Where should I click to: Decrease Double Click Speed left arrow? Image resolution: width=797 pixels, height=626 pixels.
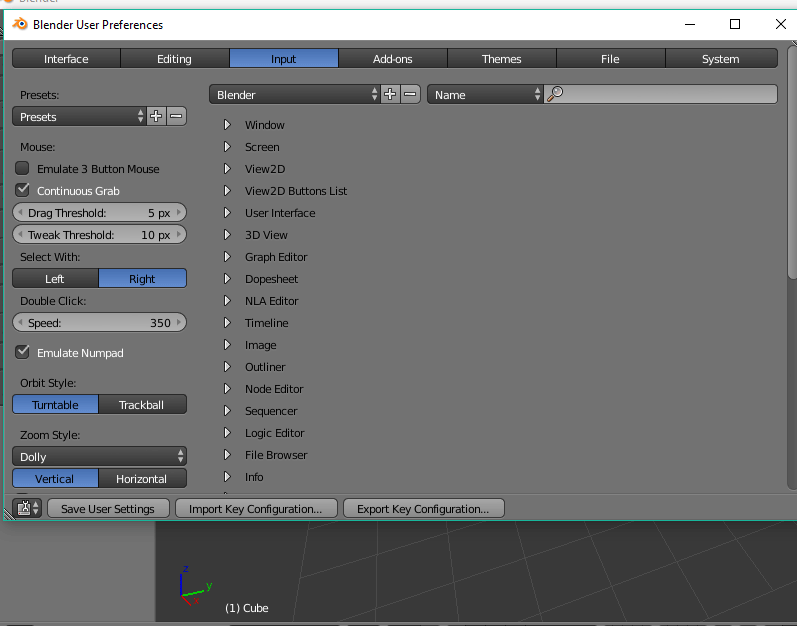pyautogui.click(x=20, y=322)
